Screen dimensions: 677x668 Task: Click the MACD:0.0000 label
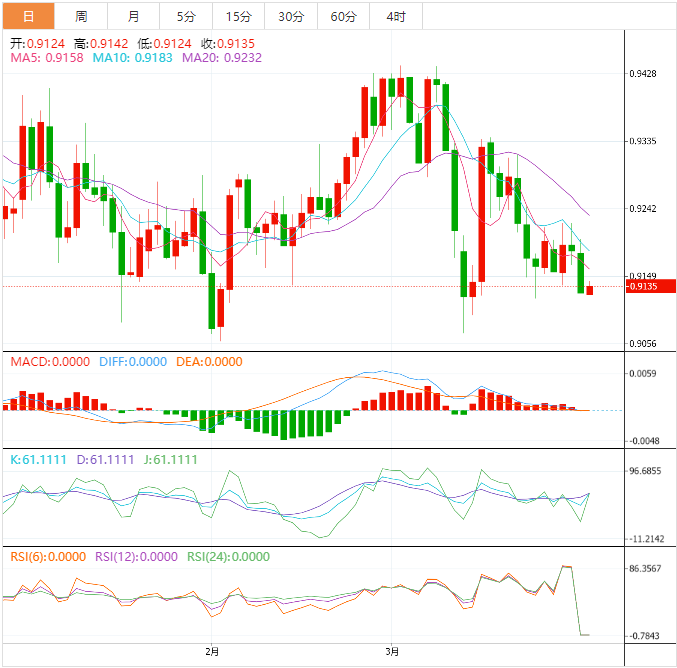pyautogui.click(x=50, y=362)
